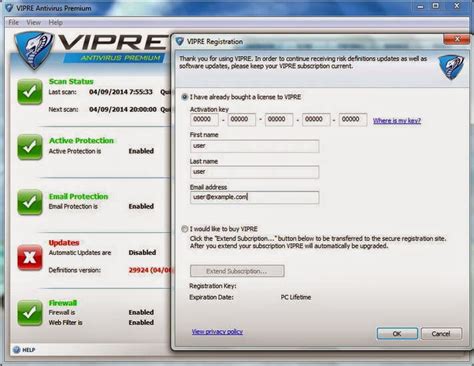Viewport: 474px width, 366px height.
Task: Click the last scan time 04/09/2014 7:55:33
Action: click(121, 92)
